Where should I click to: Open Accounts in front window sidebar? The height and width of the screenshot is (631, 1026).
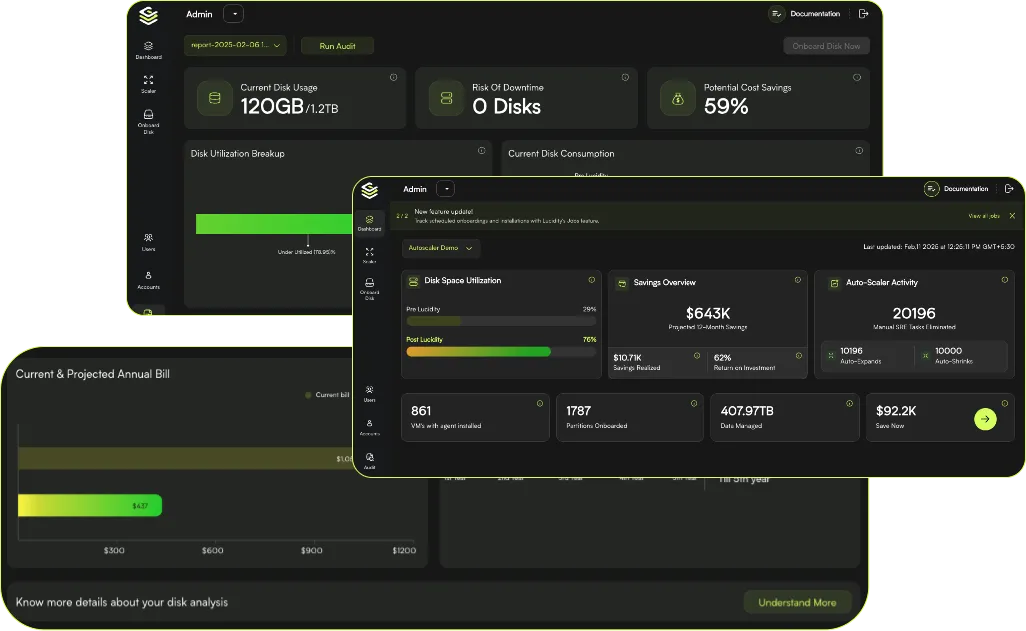pyautogui.click(x=370, y=427)
